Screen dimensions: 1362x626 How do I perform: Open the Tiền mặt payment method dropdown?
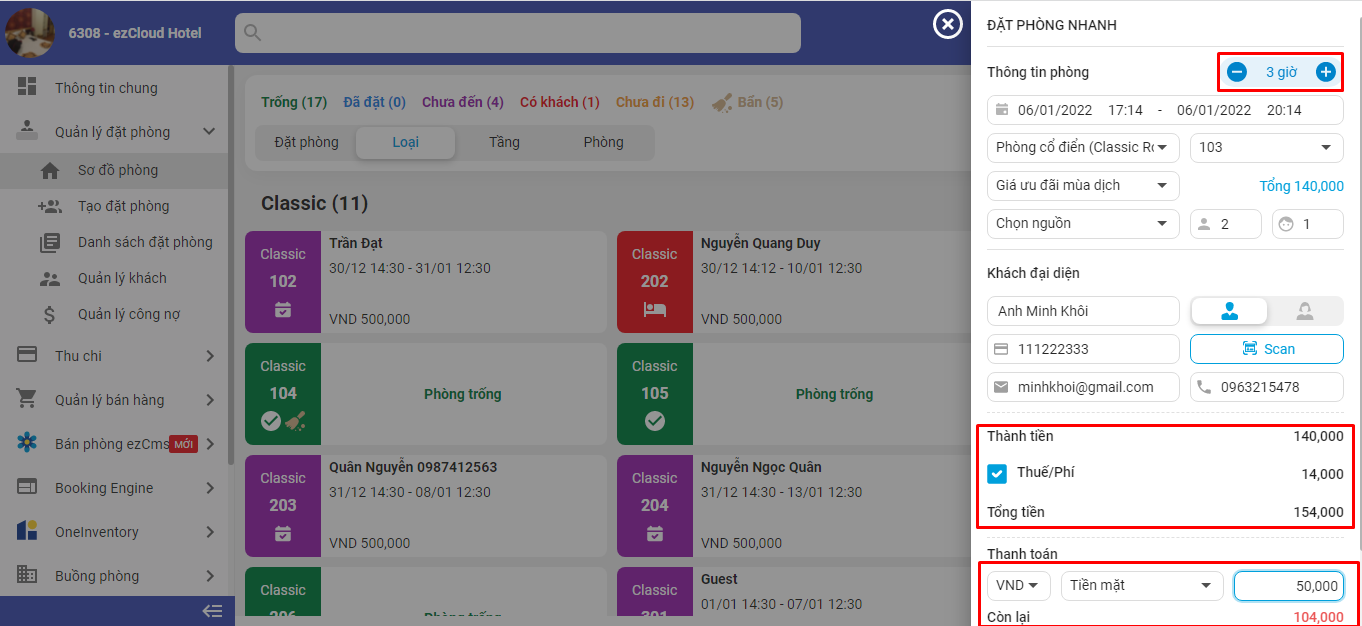tap(1141, 585)
